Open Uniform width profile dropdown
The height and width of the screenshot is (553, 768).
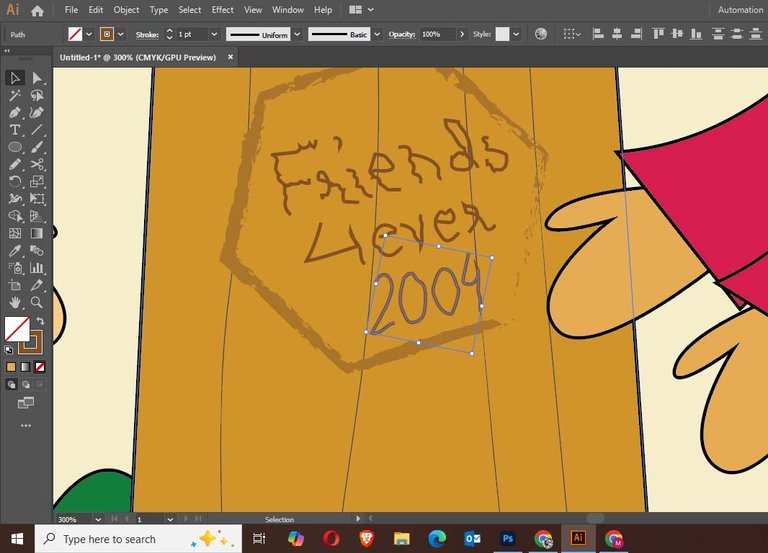coord(297,34)
